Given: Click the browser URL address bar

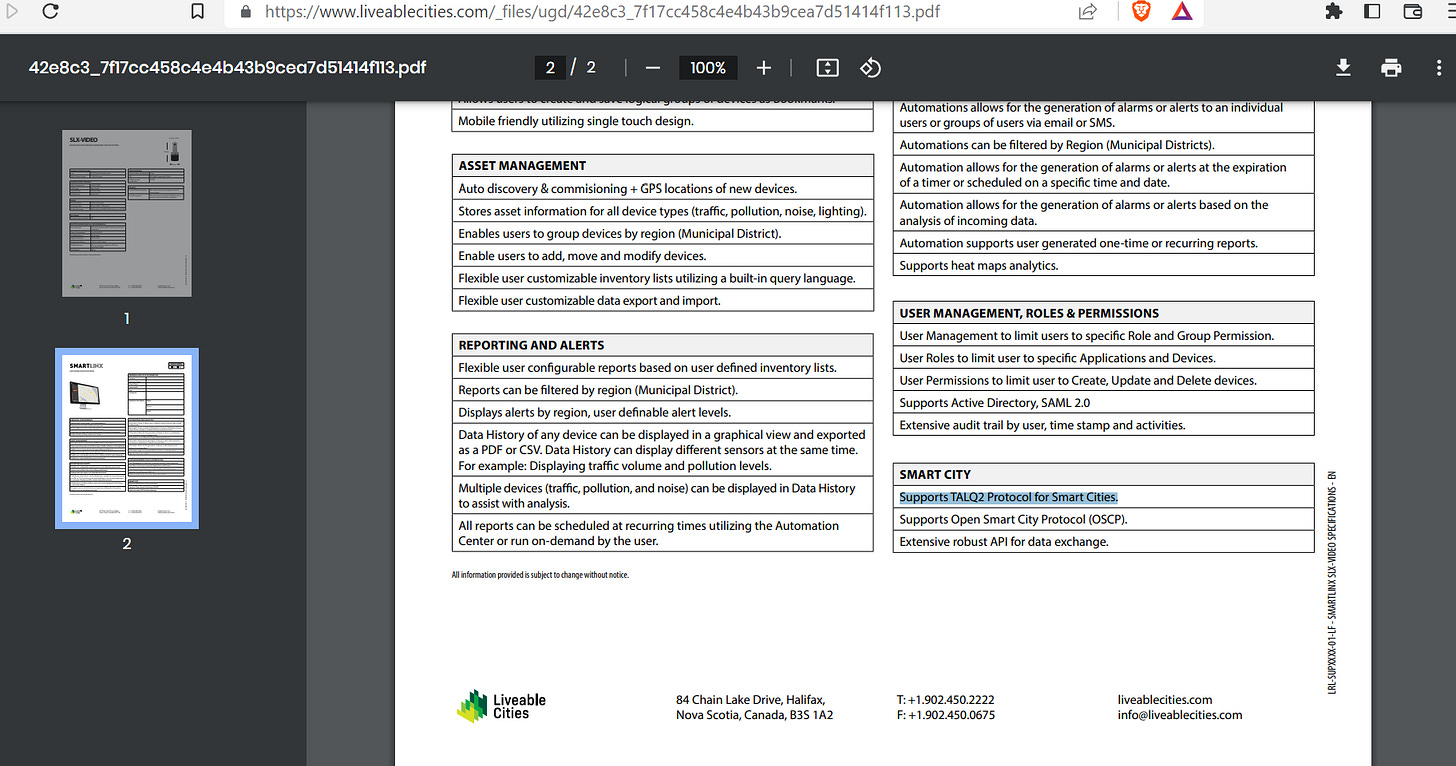Looking at the screenshot, I should [603, 12].
